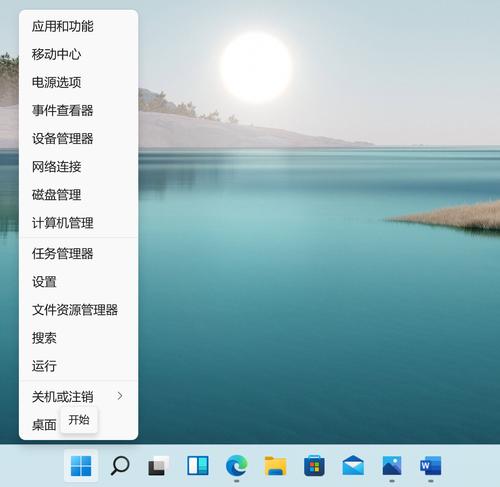Image resolution: width=500 pixels, height=487 pixels.
Task: Select 应用和功能 in the menu
Action: [79, 26]
